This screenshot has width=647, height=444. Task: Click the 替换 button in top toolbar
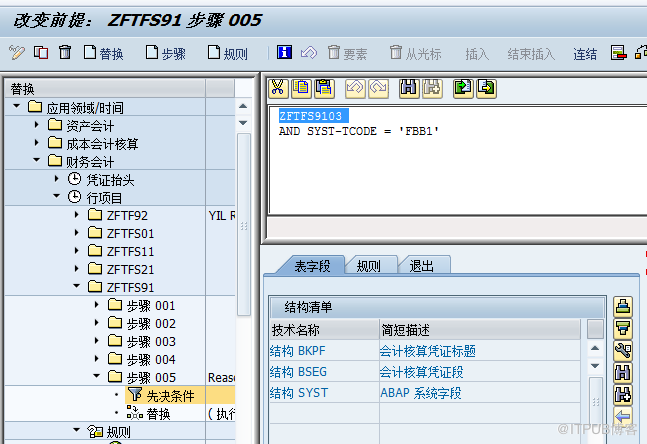click(104, 54)
